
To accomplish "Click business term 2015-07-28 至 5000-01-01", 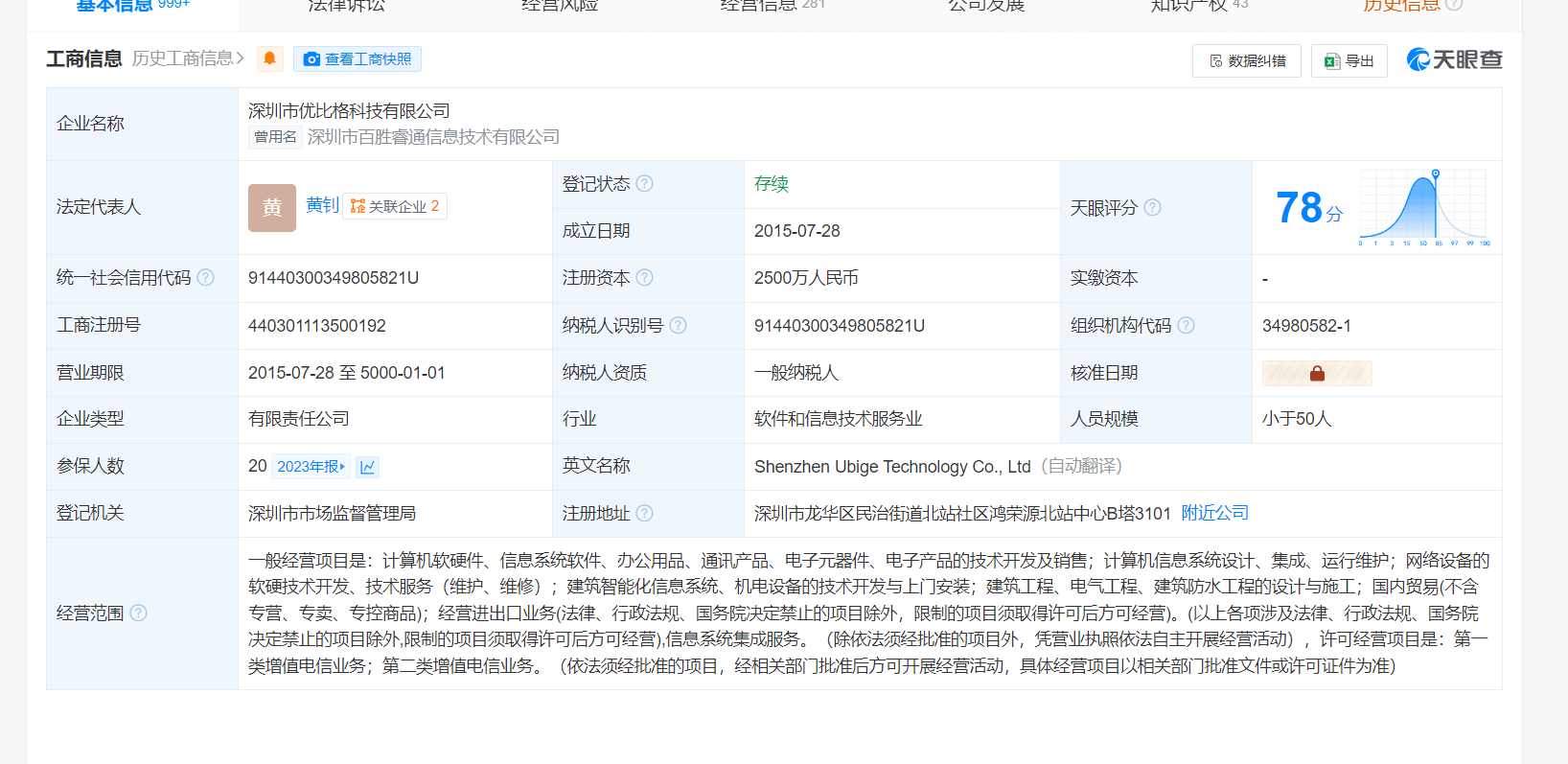I will pos(347,373).
